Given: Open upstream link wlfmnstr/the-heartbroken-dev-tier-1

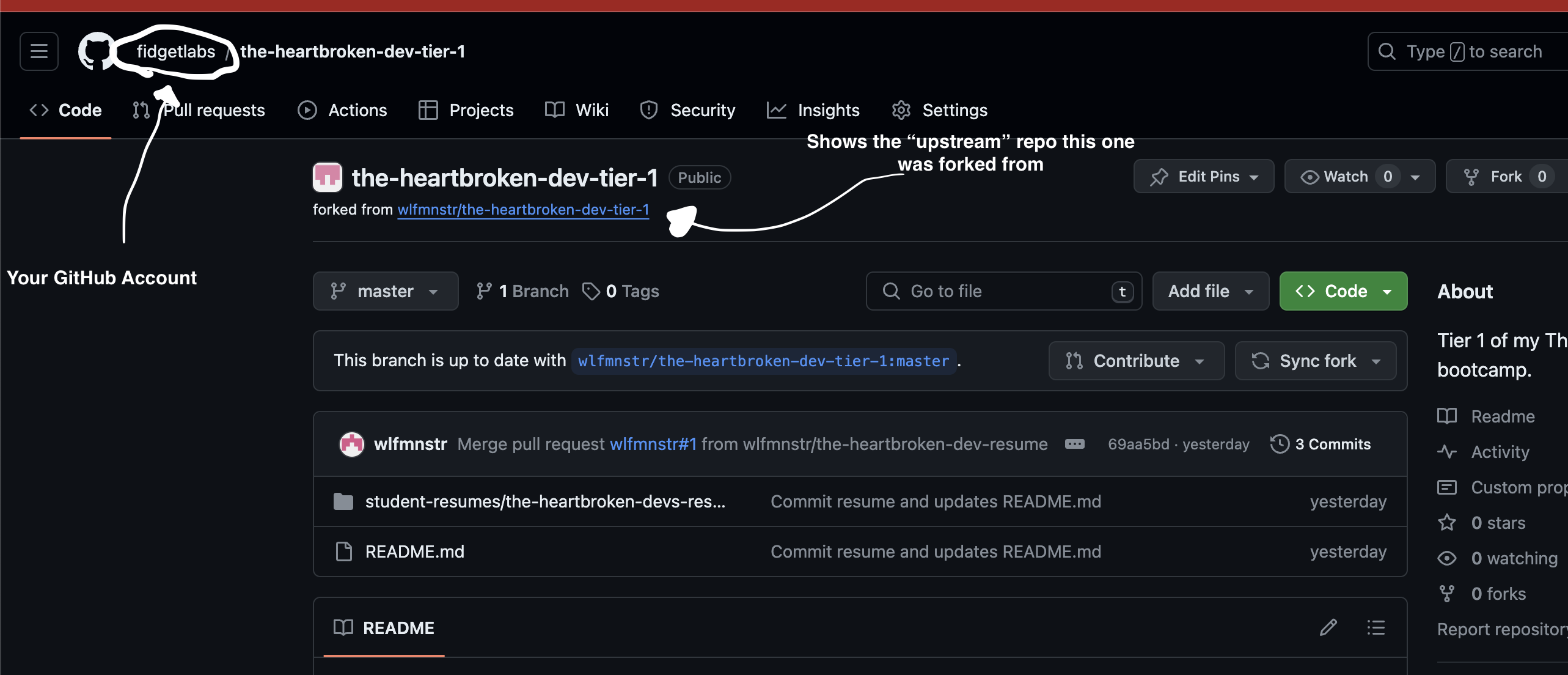Looking at the screenshot, I should pos(523,210).
